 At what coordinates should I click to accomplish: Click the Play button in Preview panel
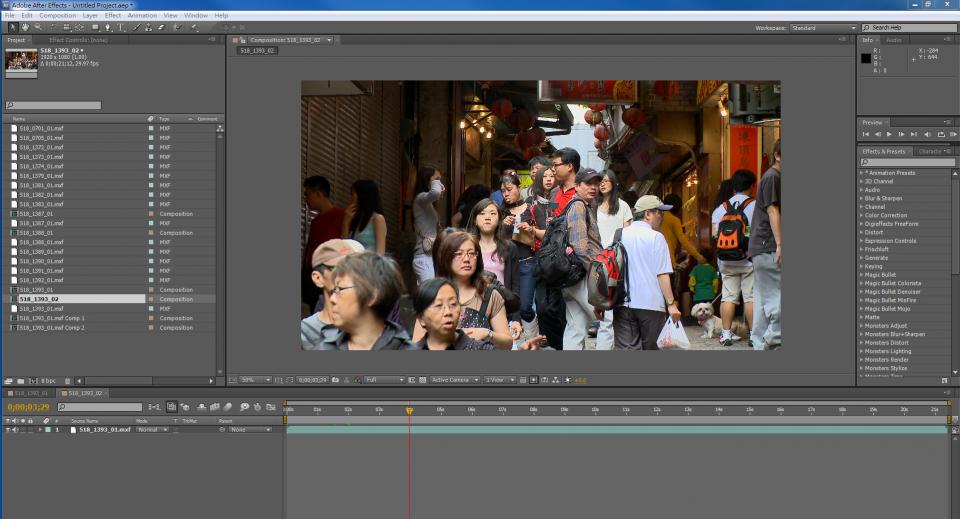click(x=889, y=134)
